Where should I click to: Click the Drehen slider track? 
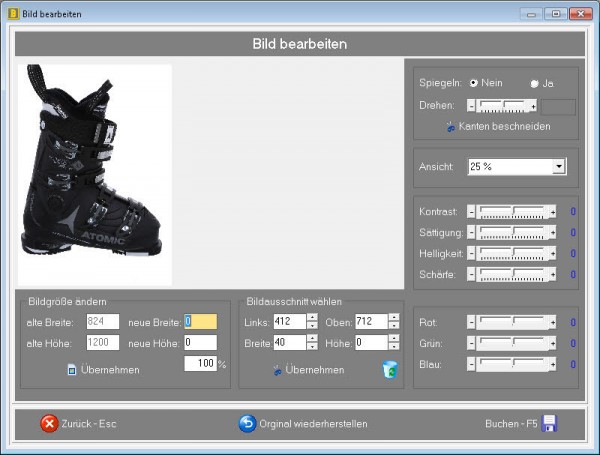tap(502, 106)
